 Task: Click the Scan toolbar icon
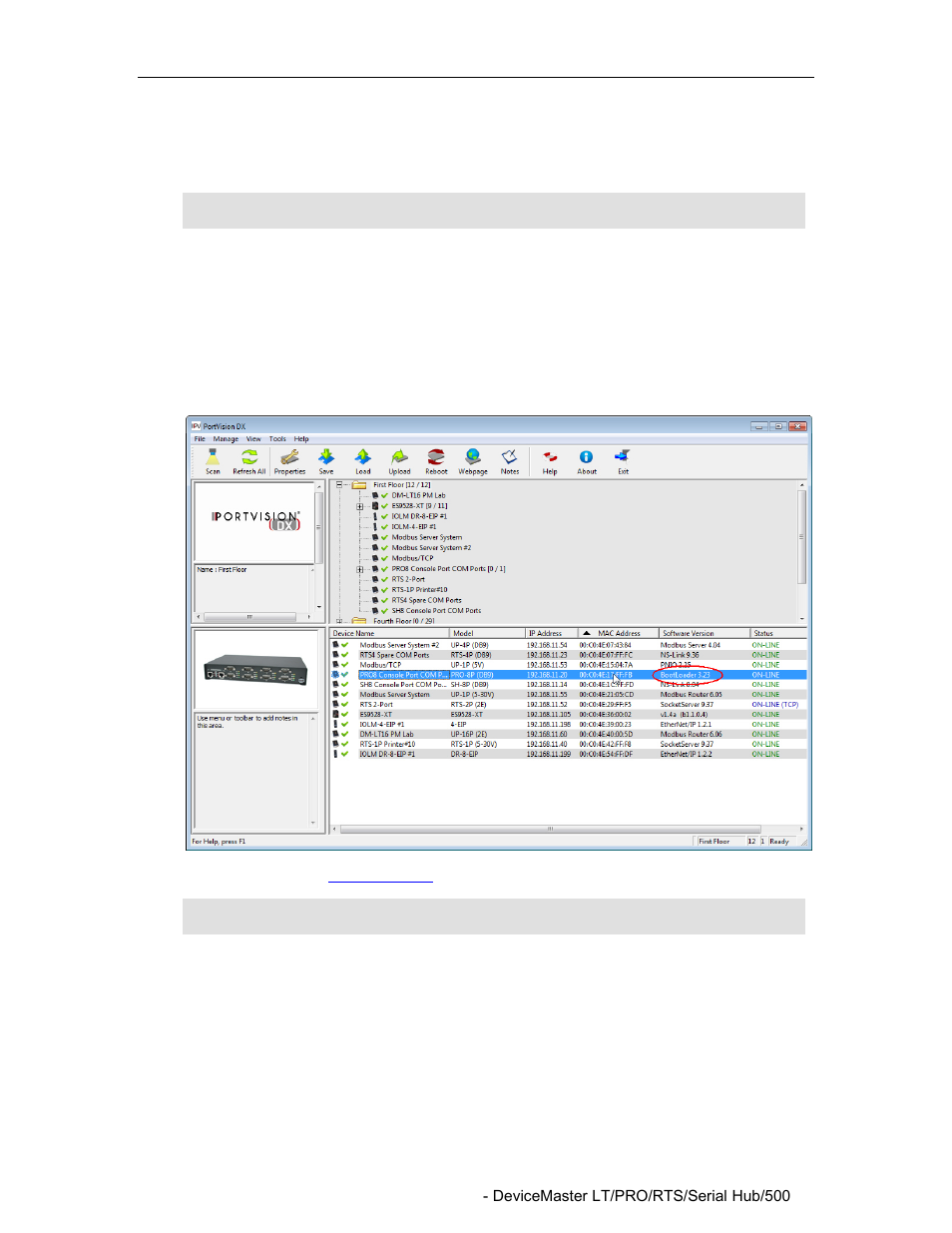point(213,461)
